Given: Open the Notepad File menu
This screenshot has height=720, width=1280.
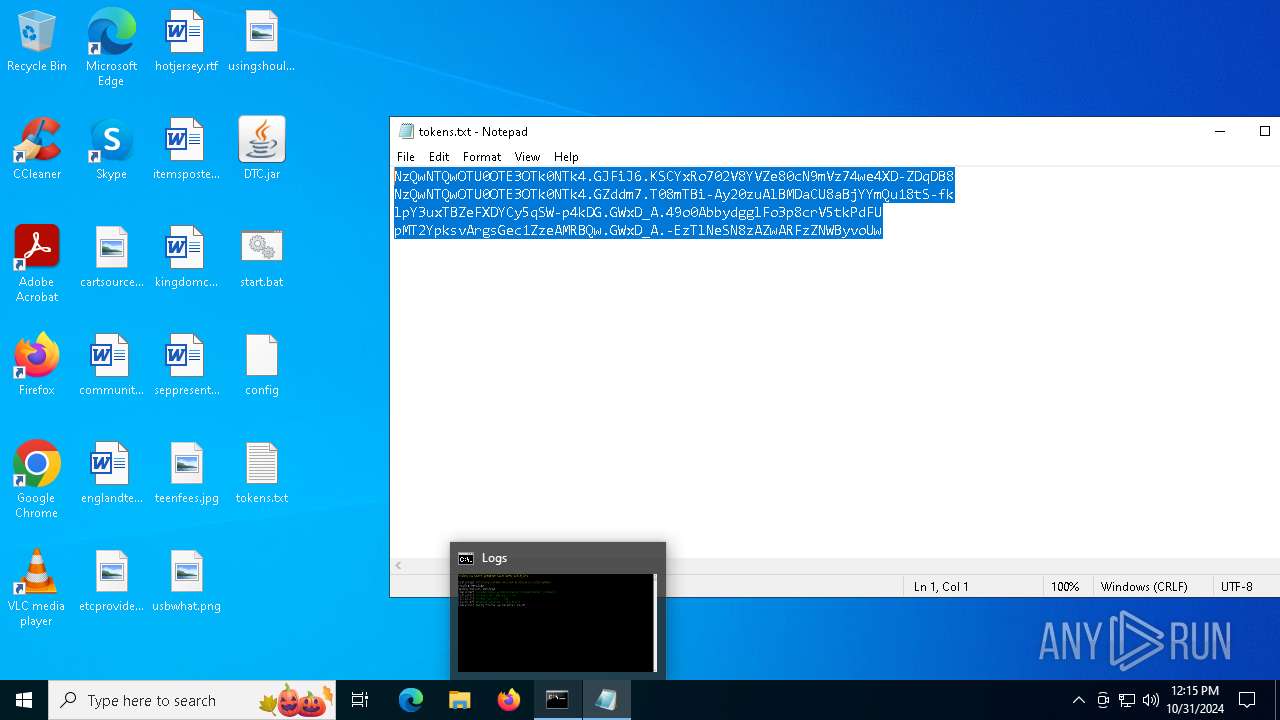Looking at the screenshot, I should pos(406,157).
